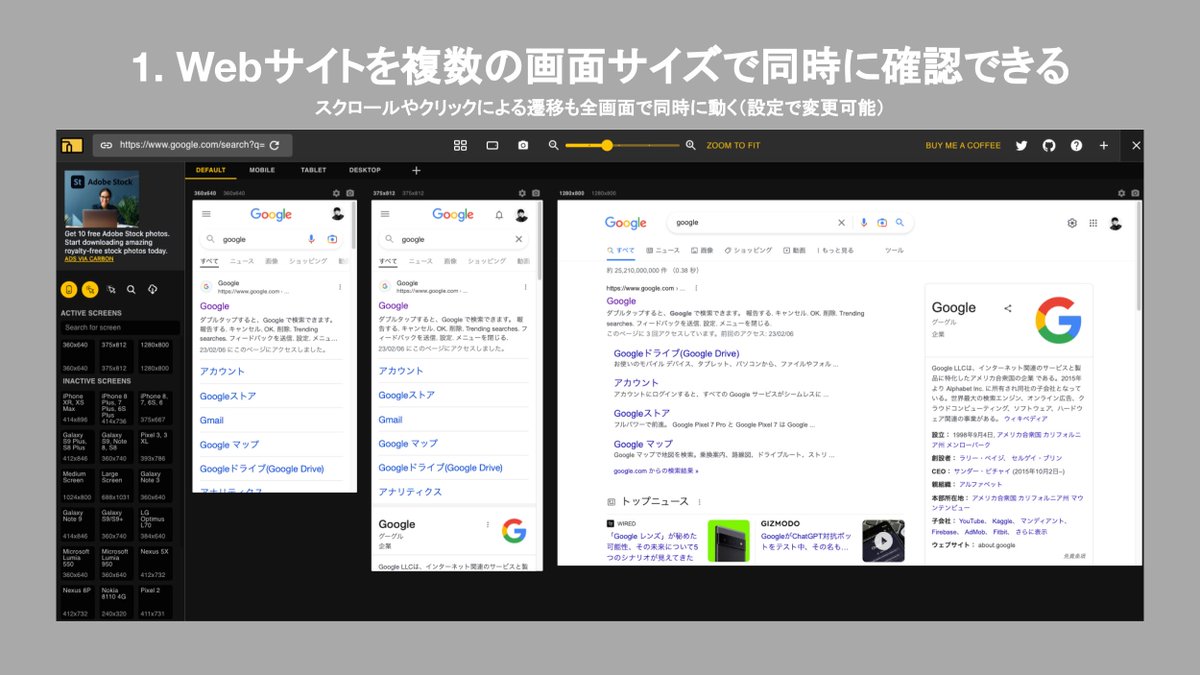Take screenshot of the 360x640 preview

[350, 193]
